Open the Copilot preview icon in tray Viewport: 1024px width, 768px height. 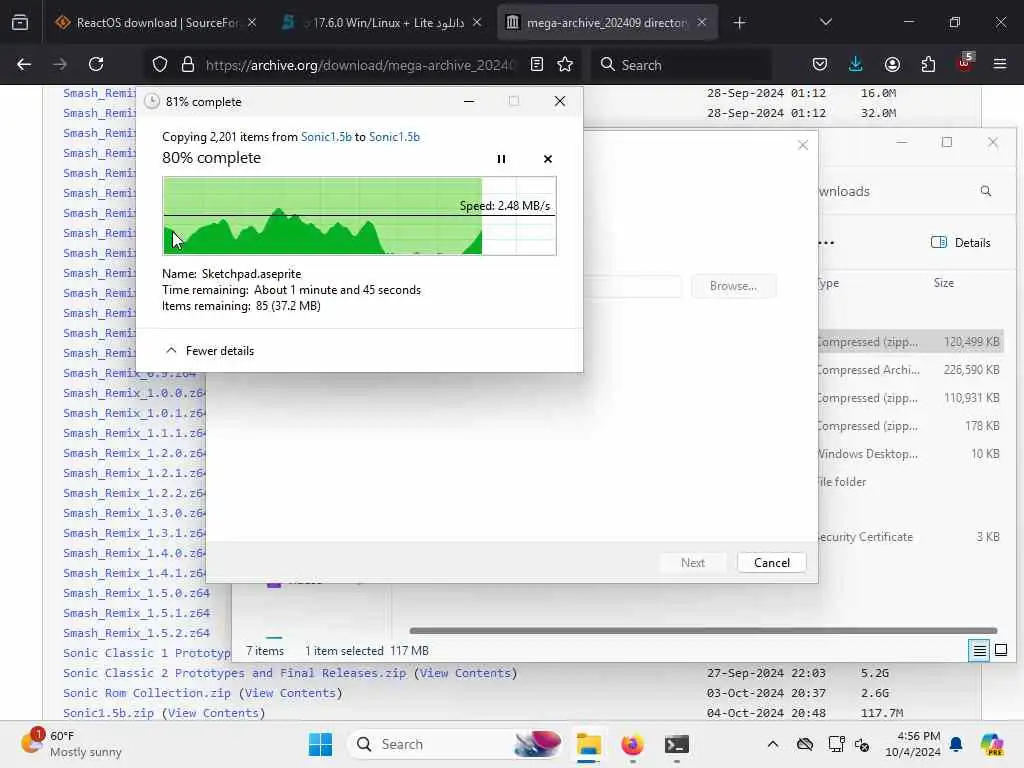(x=992, y=744)
